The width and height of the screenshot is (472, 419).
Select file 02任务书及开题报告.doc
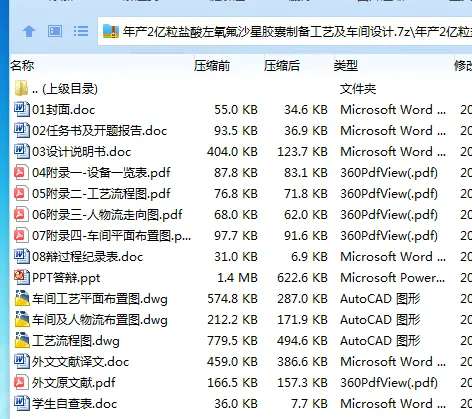point(99,131)
